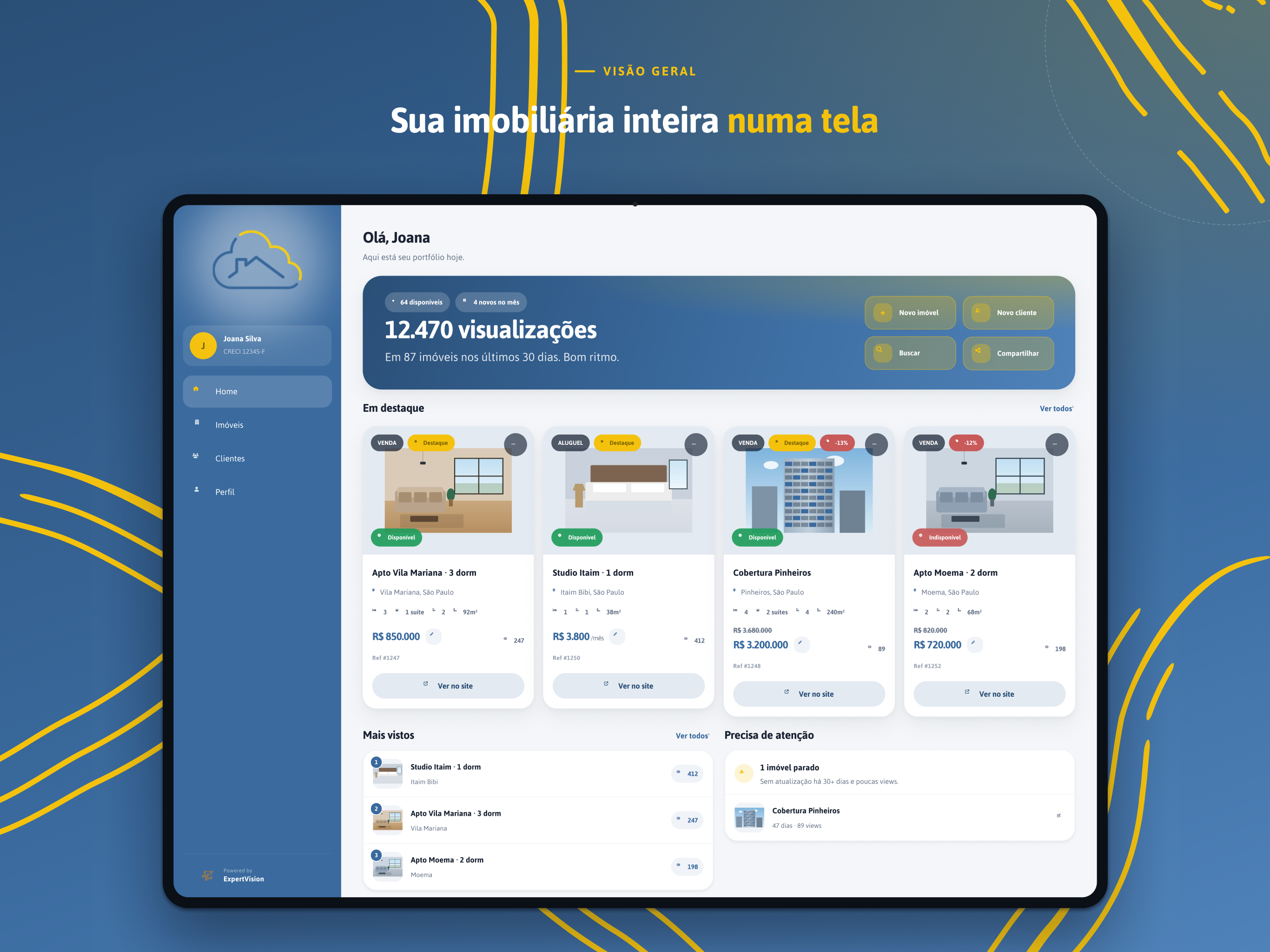1270x952 pixels.
Task: Click Studio Itaim bedroom photo
Action: pyautogui.click(x=628, y=490)
